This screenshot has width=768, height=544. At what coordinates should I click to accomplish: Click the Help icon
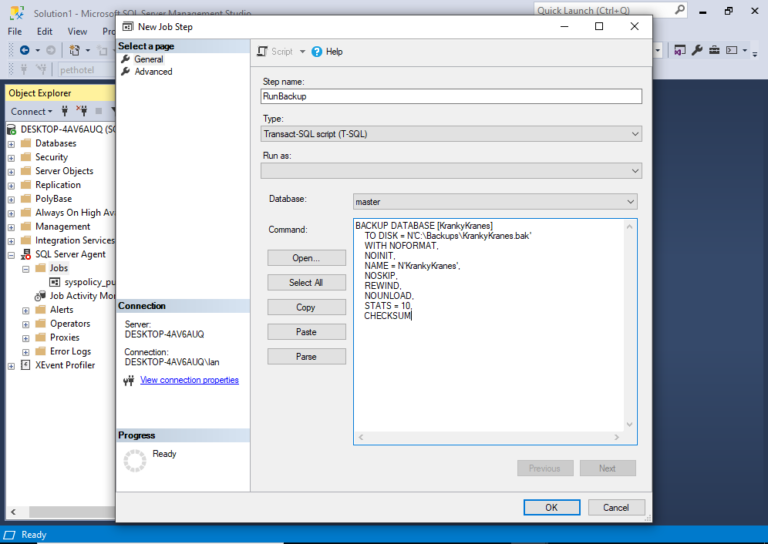coord(317,51)
